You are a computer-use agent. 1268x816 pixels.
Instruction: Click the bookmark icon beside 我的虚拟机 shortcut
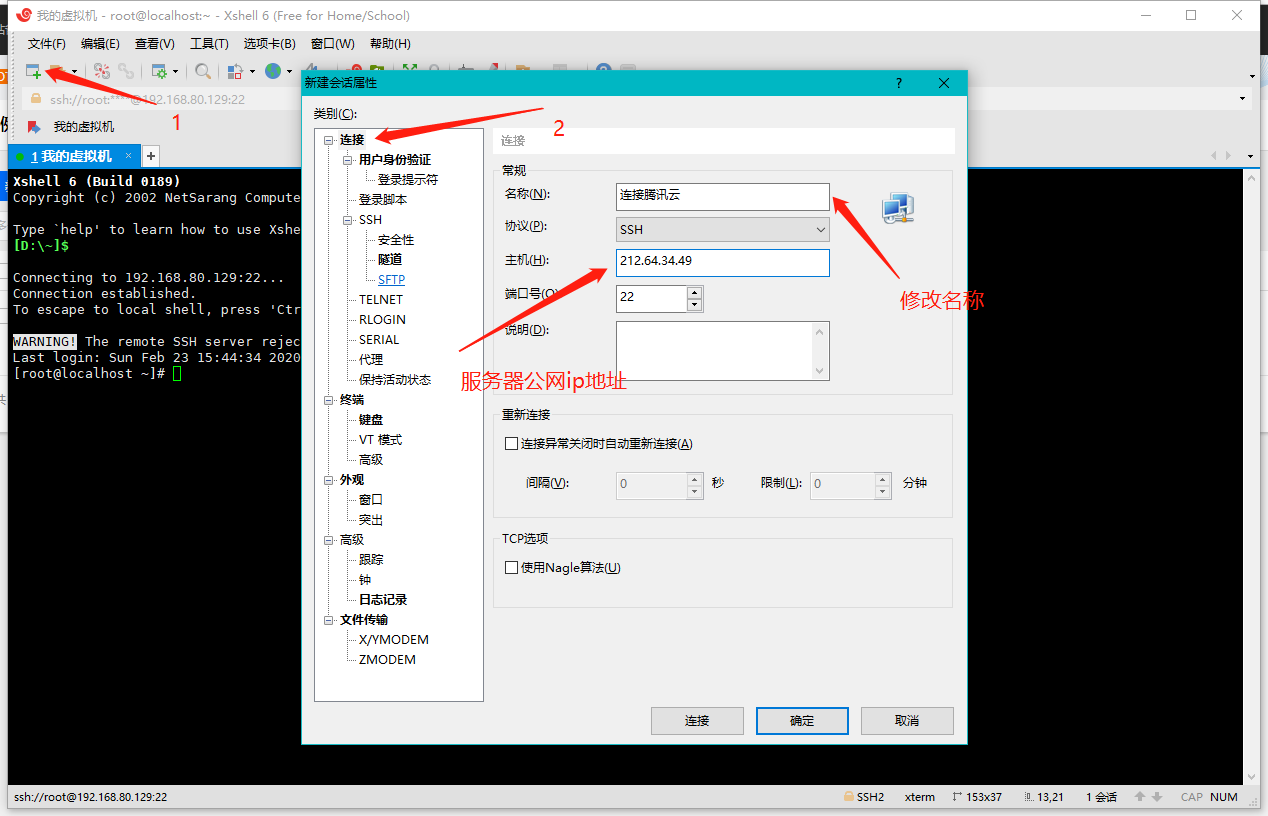34,127
